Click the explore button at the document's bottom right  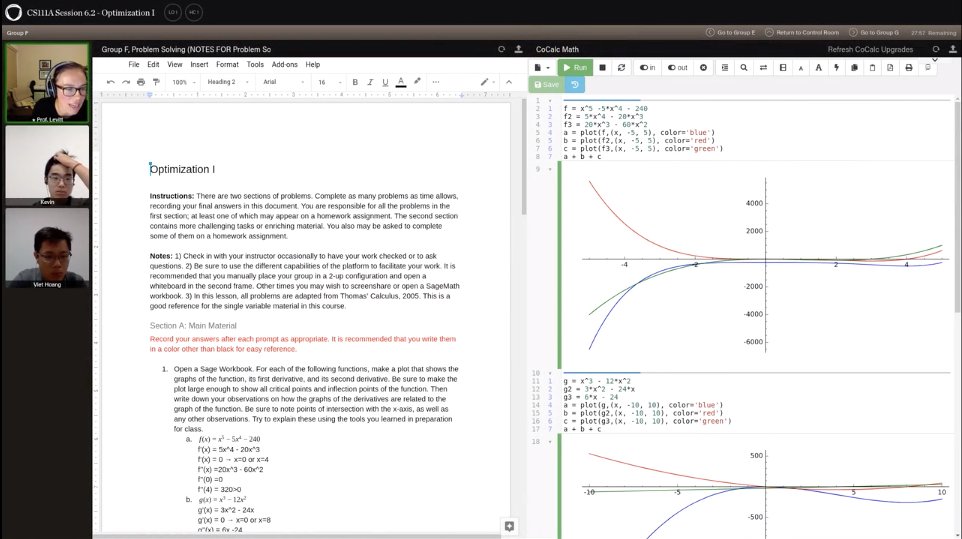coord(509,526)
